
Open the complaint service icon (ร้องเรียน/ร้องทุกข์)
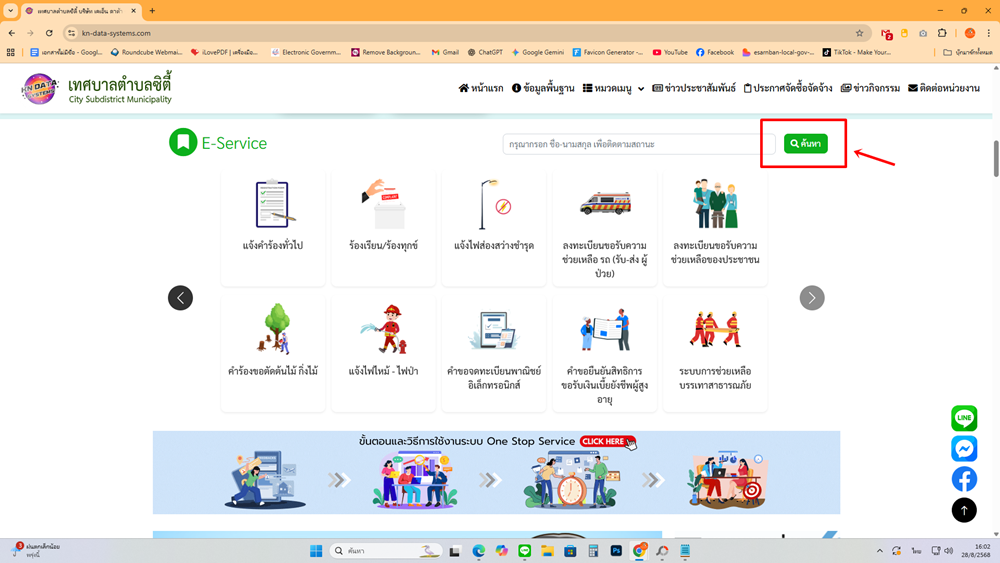(383, 205)
